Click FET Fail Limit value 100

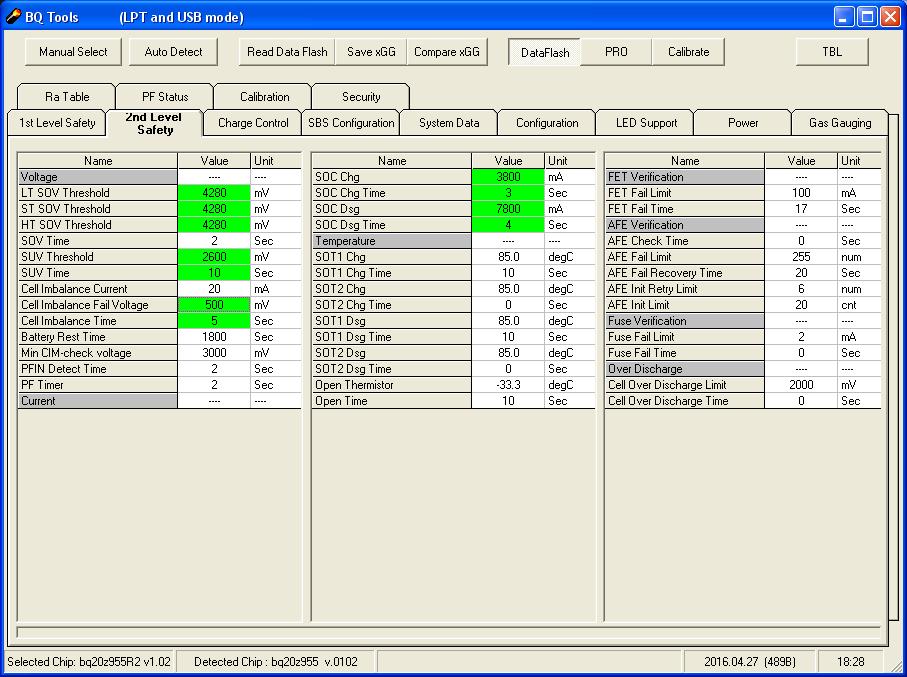(x=801, y=193)
